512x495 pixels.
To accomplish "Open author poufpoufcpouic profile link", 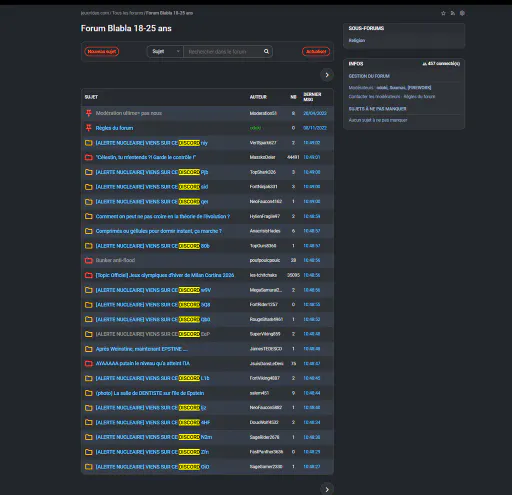I will (265, 260).
